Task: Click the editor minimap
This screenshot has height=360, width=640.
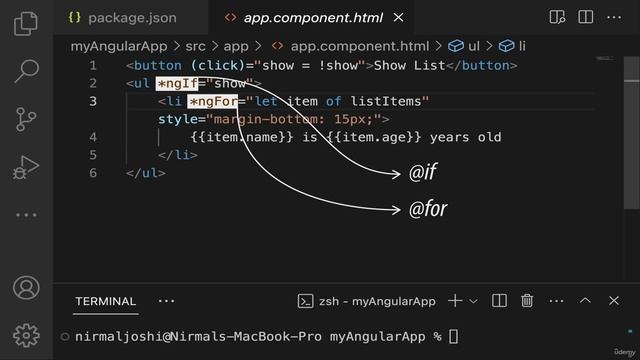Action: click(605, 59)
